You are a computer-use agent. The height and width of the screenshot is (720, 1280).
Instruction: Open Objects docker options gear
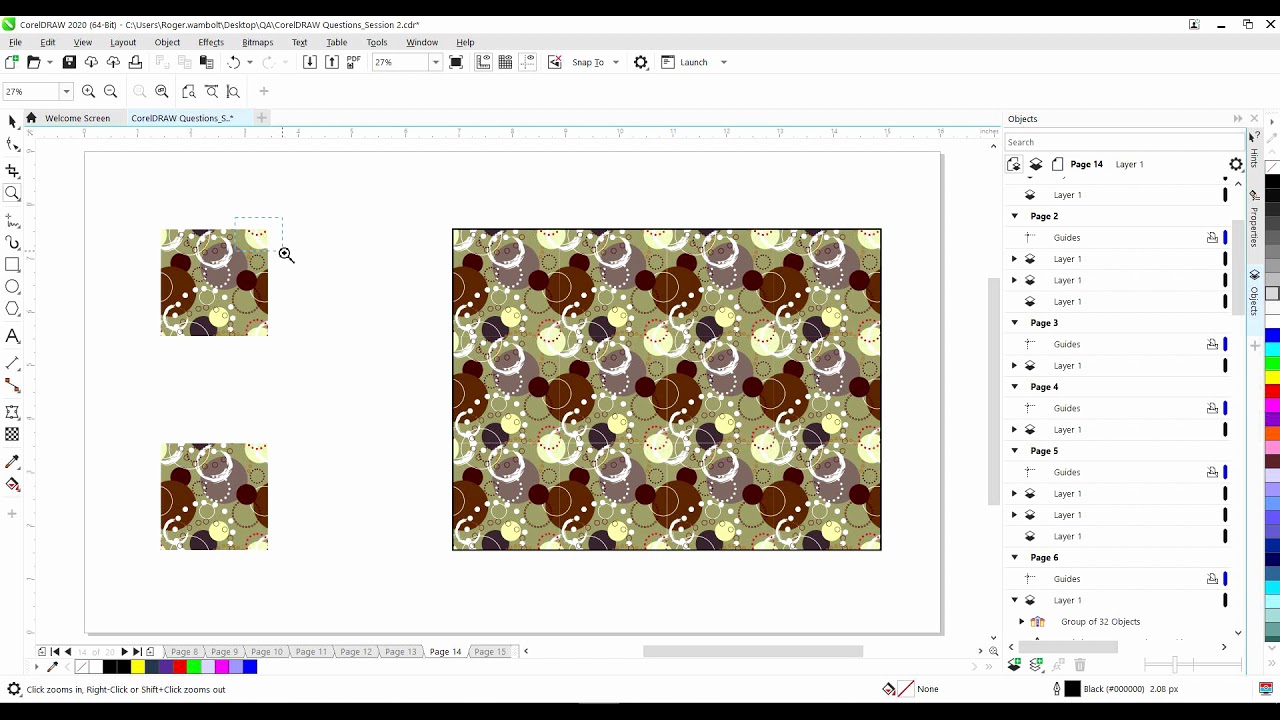(1236, 164)
